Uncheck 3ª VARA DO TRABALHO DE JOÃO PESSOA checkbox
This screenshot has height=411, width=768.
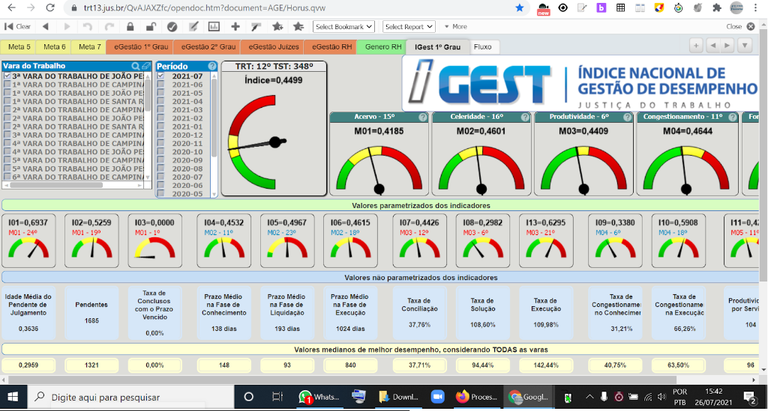coord(7,76)
